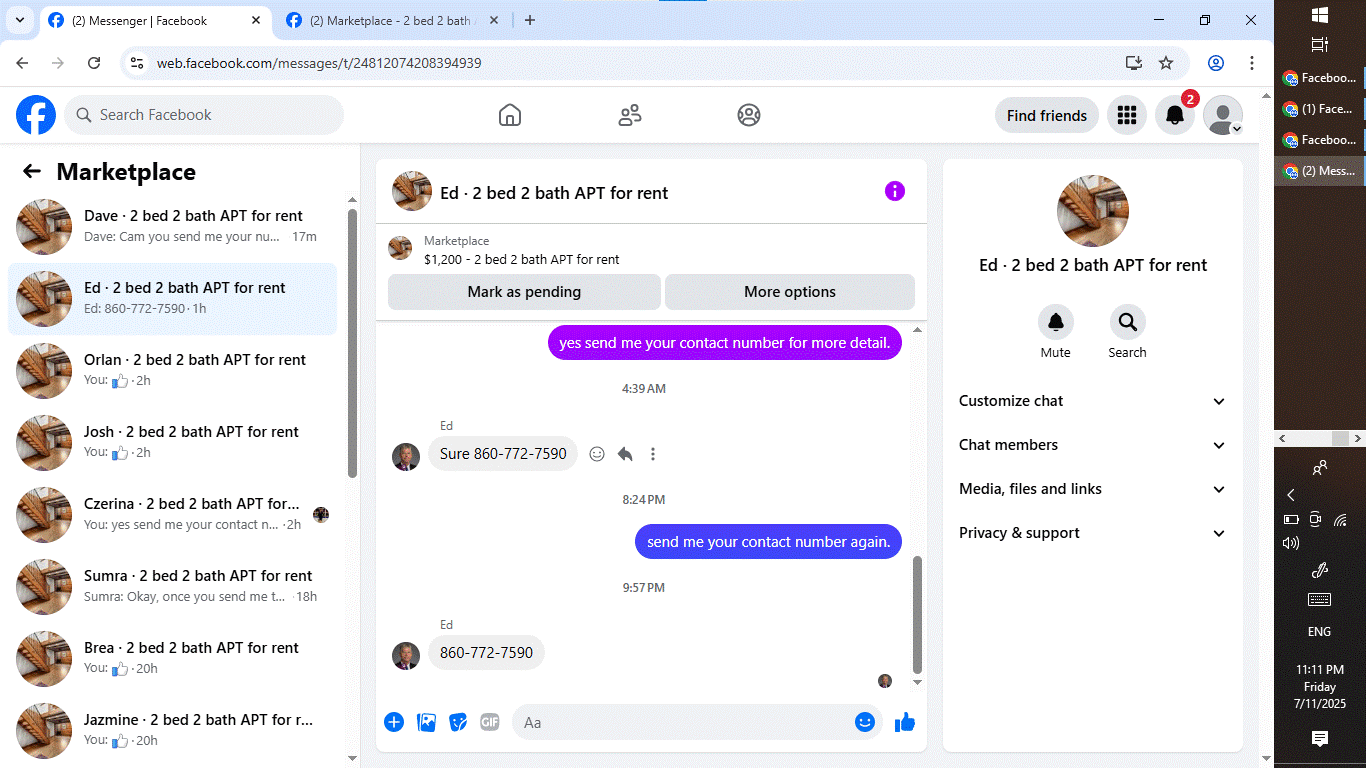The width and height of the screenshot is (1366, 768).
Task: Open the account profile avatar menu
Action: pos(1223,115)
